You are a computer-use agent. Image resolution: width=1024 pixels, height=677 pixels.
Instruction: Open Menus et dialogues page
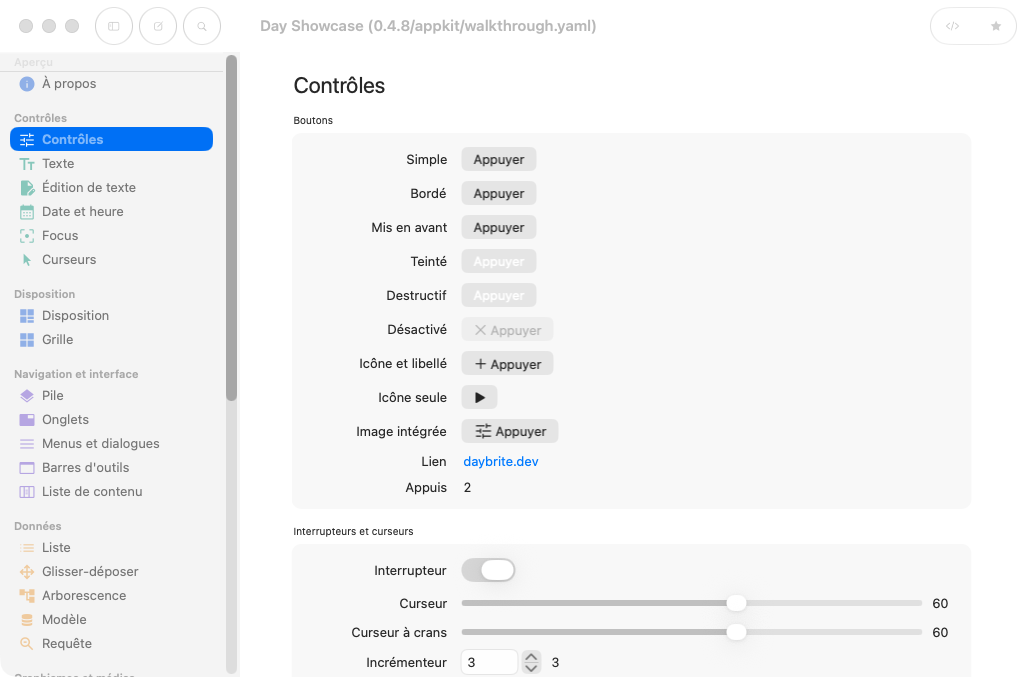(x=112, y=444)
